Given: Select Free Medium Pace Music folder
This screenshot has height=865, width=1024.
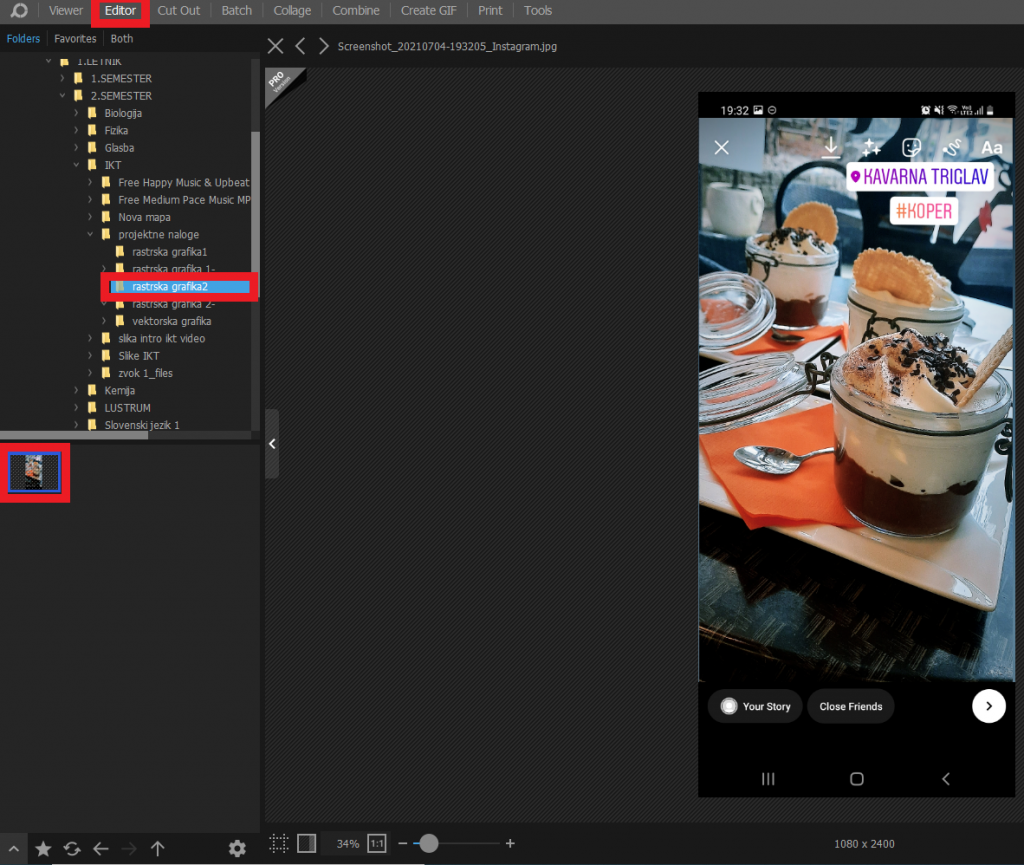Looking at the screenshot, I should click(184, 200).
